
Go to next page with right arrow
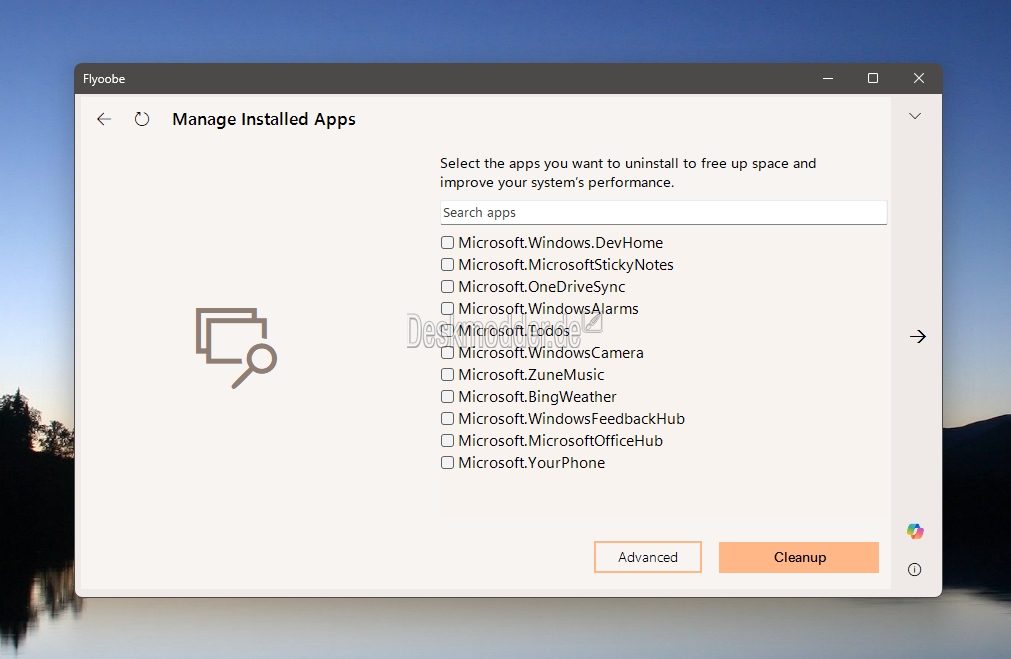(x=918, y=337)
